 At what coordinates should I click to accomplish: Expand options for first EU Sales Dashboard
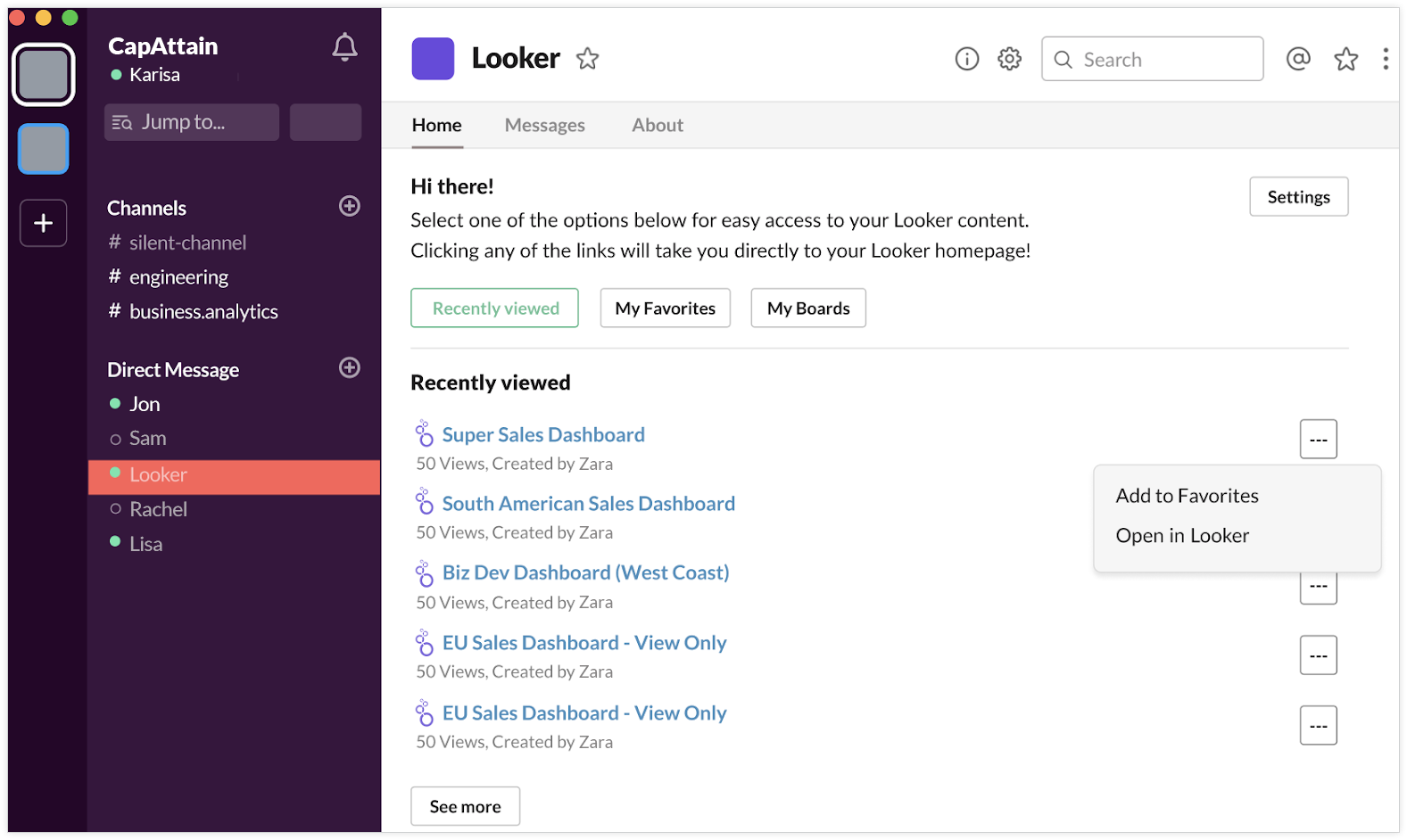click(x=1318, y=655)
